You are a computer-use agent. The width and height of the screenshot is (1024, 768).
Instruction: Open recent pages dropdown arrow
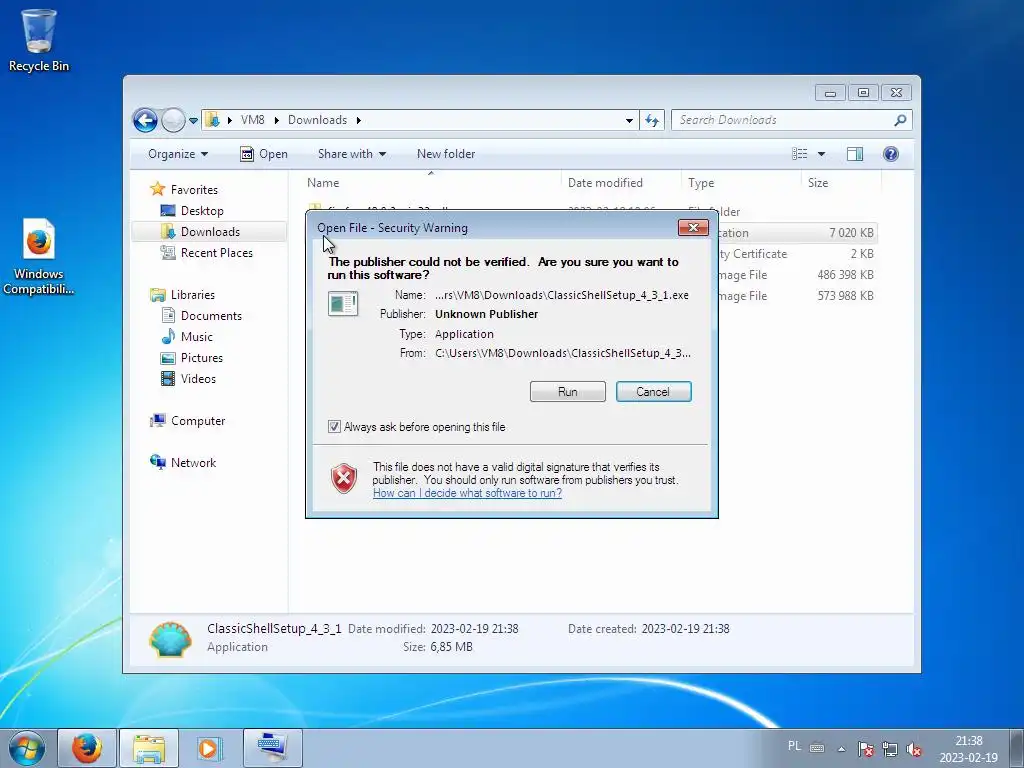click(193, 121)
